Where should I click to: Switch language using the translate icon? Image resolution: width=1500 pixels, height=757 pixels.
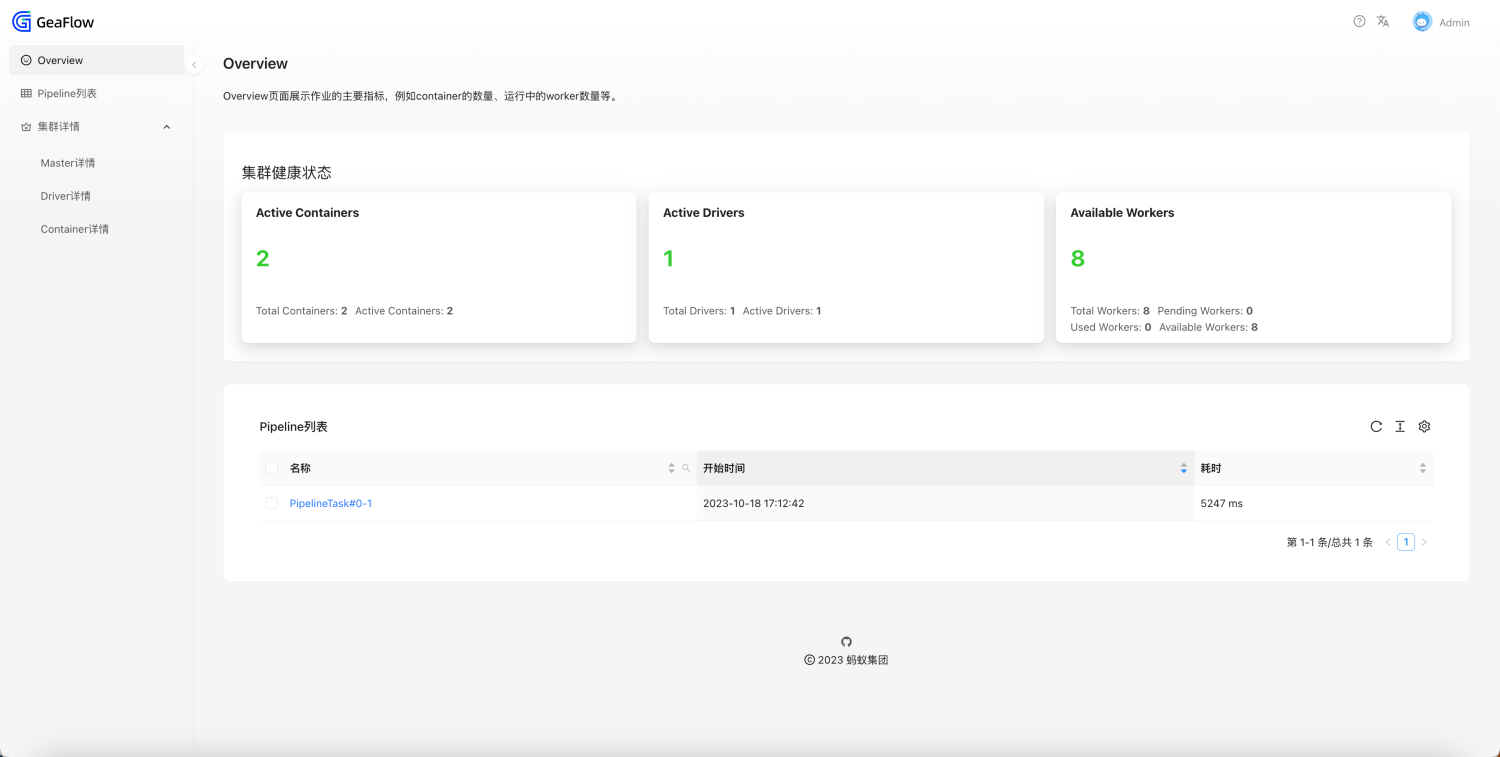1383,20
